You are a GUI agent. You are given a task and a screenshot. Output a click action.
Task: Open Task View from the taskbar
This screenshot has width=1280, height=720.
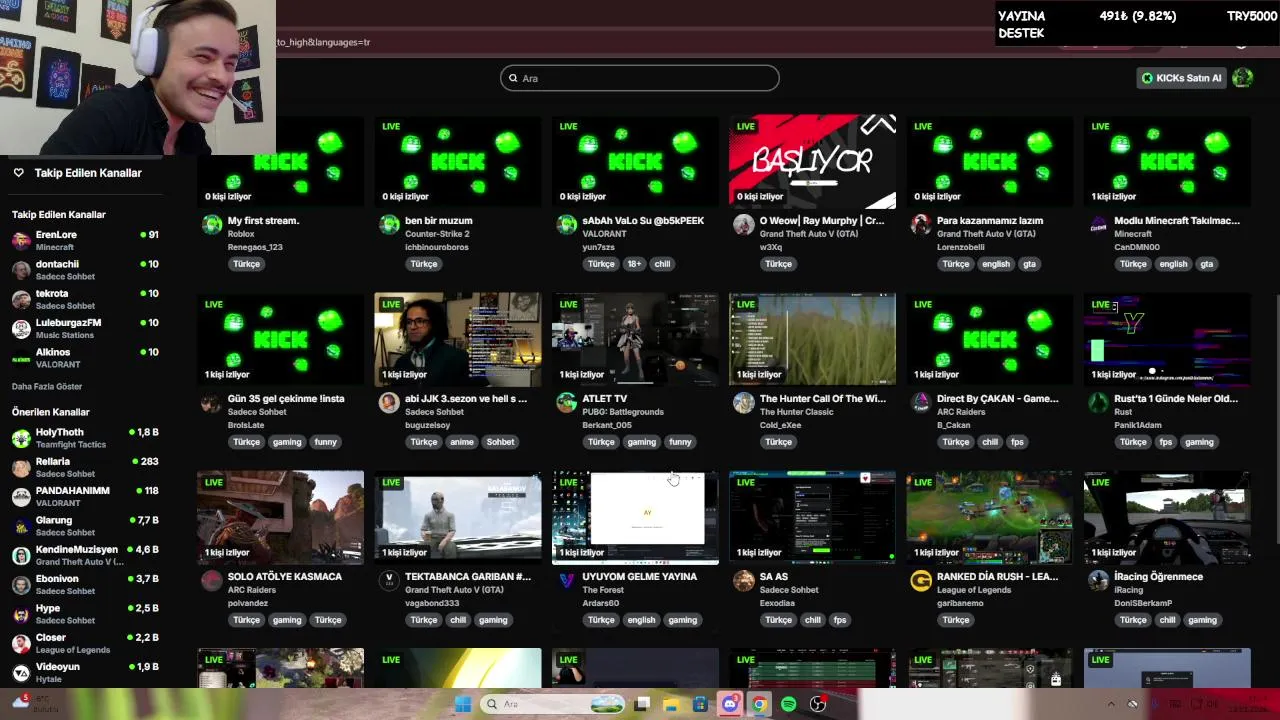pyautogui.click(x=642, y=704)
